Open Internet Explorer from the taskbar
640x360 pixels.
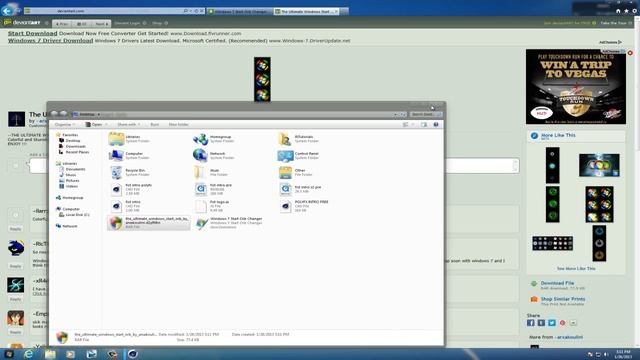[29, 354]
